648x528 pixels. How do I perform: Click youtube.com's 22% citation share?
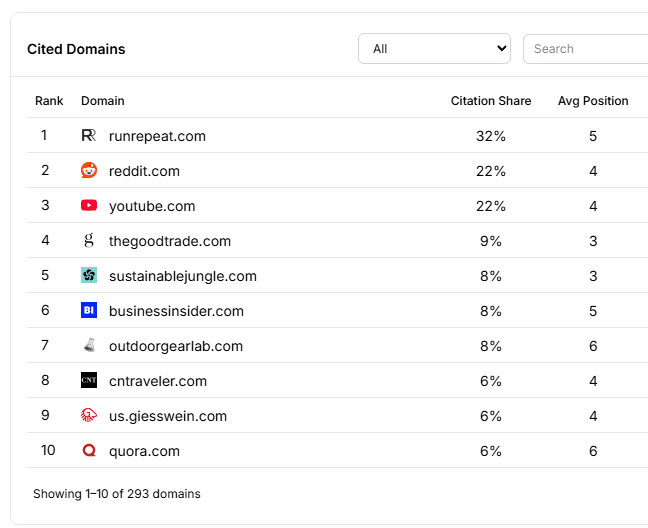pyautogui.click(x=491, y=206)
